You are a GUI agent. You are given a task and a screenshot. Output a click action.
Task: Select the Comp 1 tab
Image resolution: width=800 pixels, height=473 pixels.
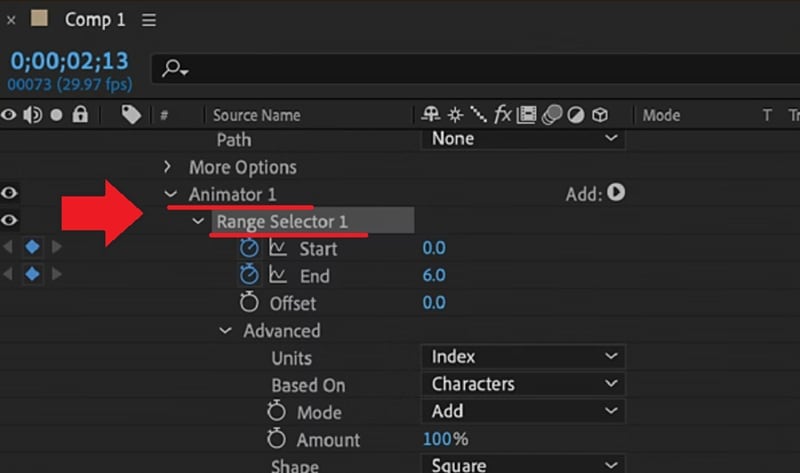[x=95, y=20]
